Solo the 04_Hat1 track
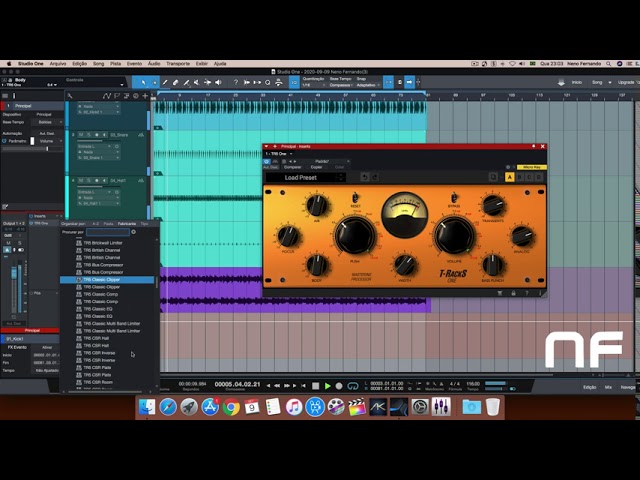This screenshot has width=640, height=480. (89, 180)
